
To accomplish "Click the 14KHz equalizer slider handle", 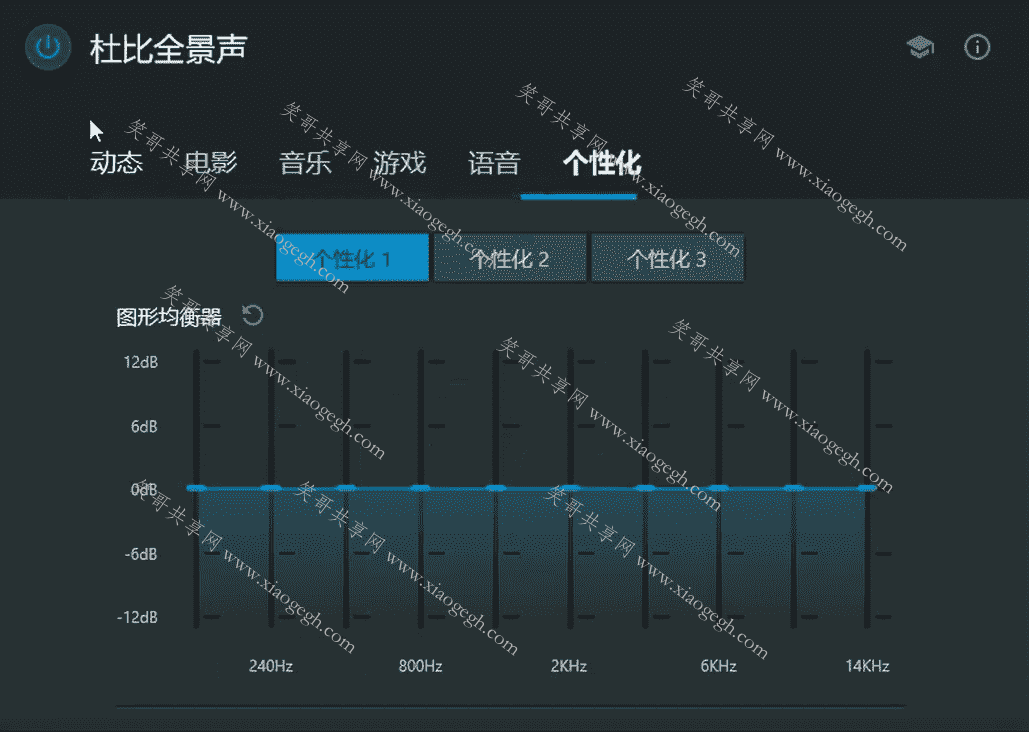I will [x=867, y=488].
